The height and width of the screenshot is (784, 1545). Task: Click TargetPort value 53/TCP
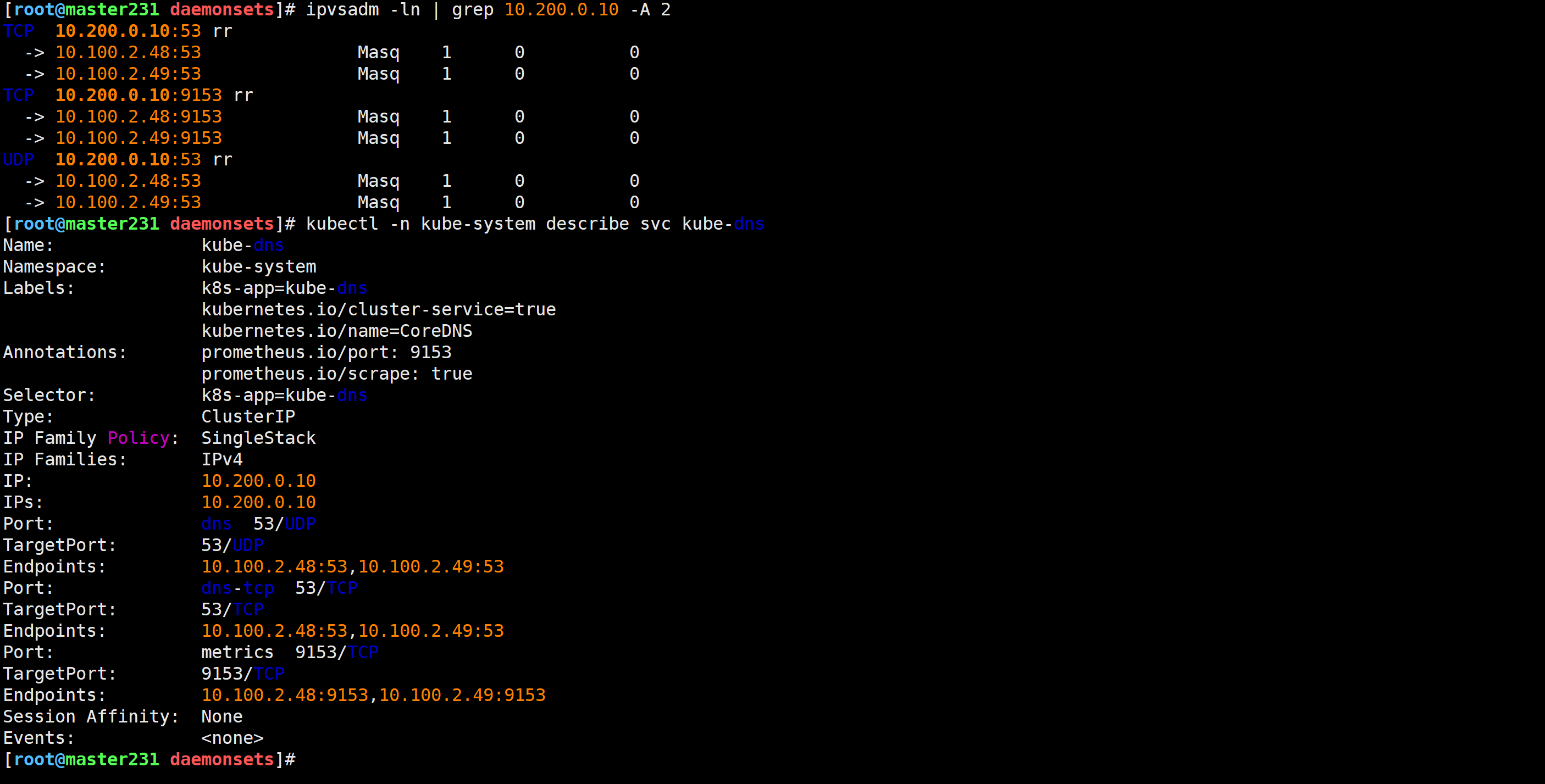[x=232, y=610]
